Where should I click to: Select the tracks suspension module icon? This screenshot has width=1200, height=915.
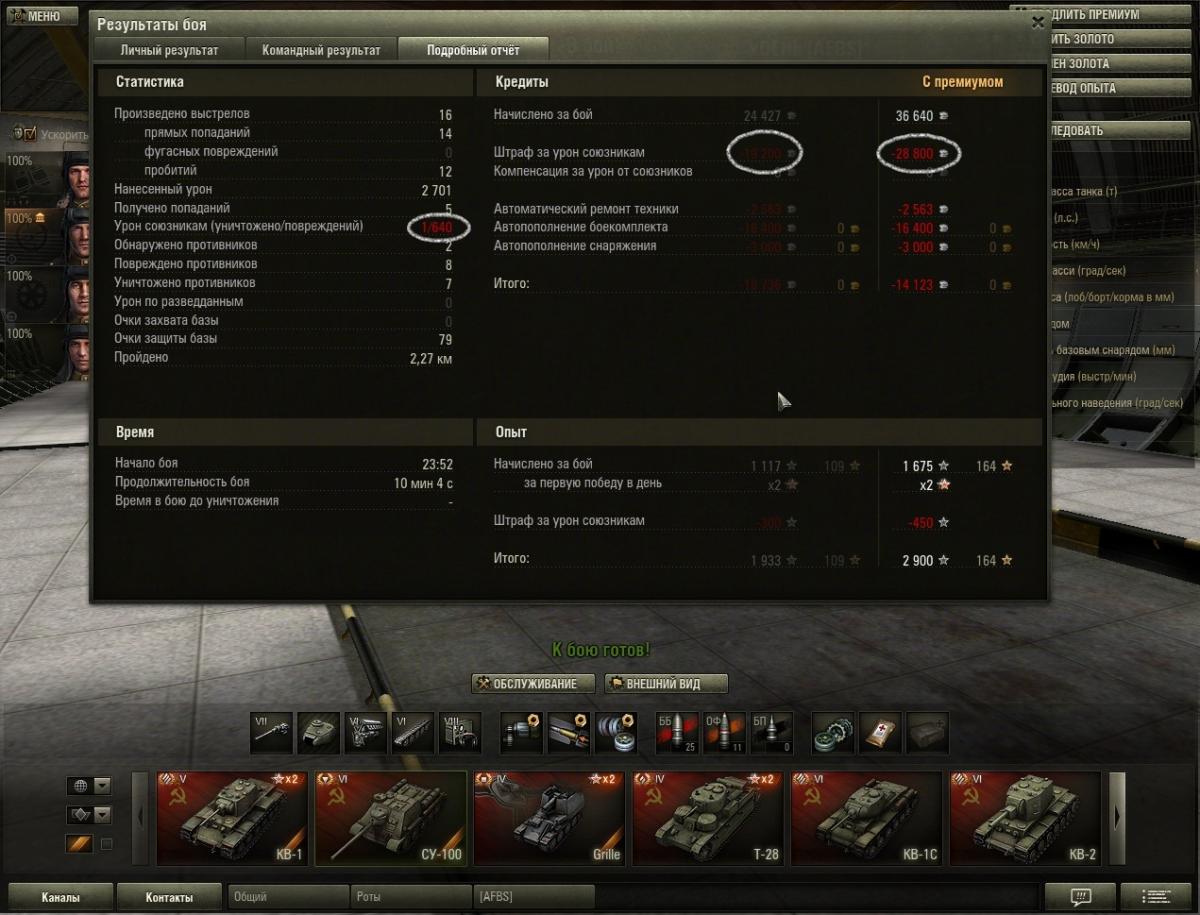pyautogui.click(x=413, y=732)
